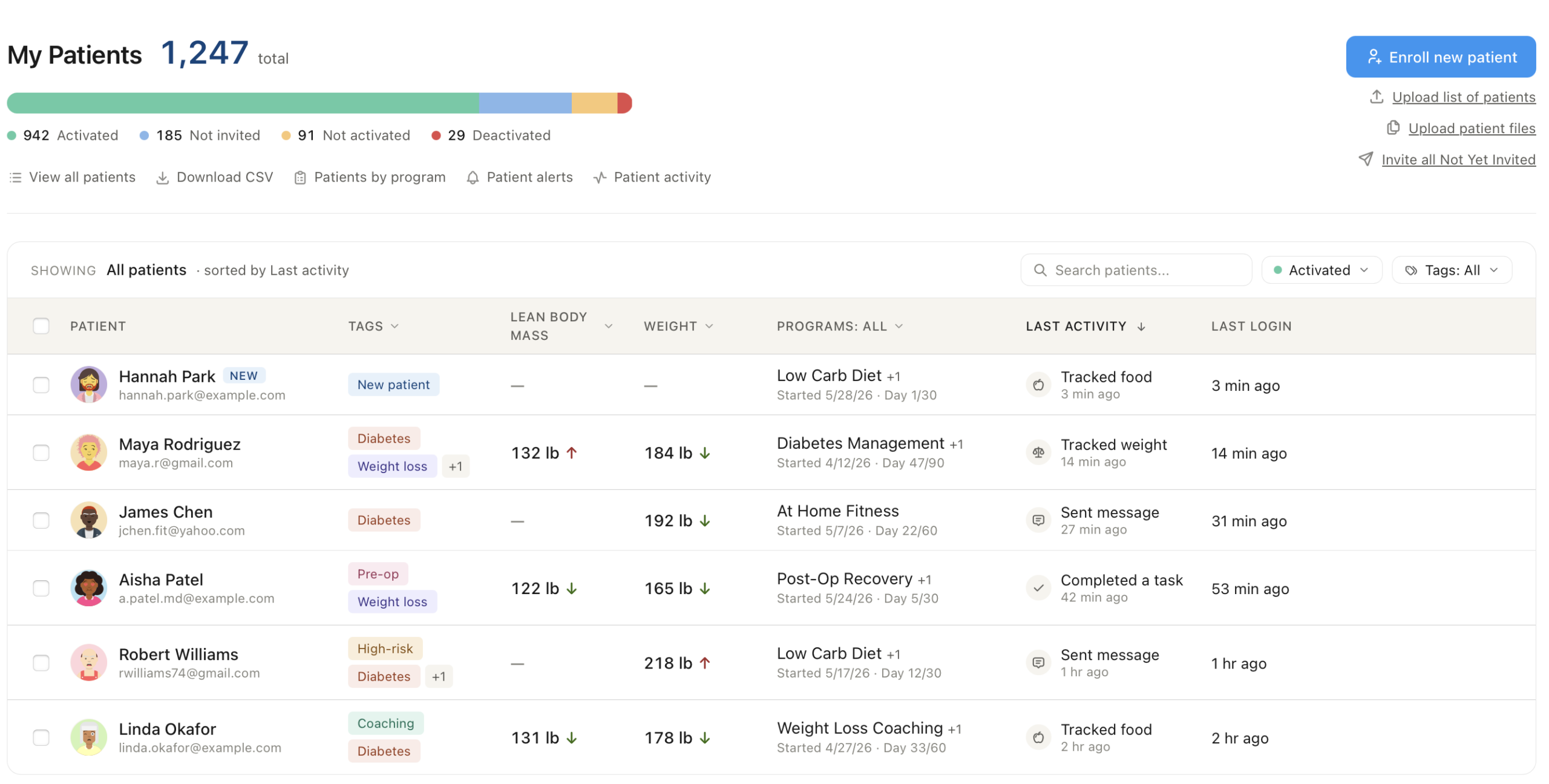1549x784 pixels.
Task: Click the green Activated segment of status bar
Action: [x=243, y=103]
